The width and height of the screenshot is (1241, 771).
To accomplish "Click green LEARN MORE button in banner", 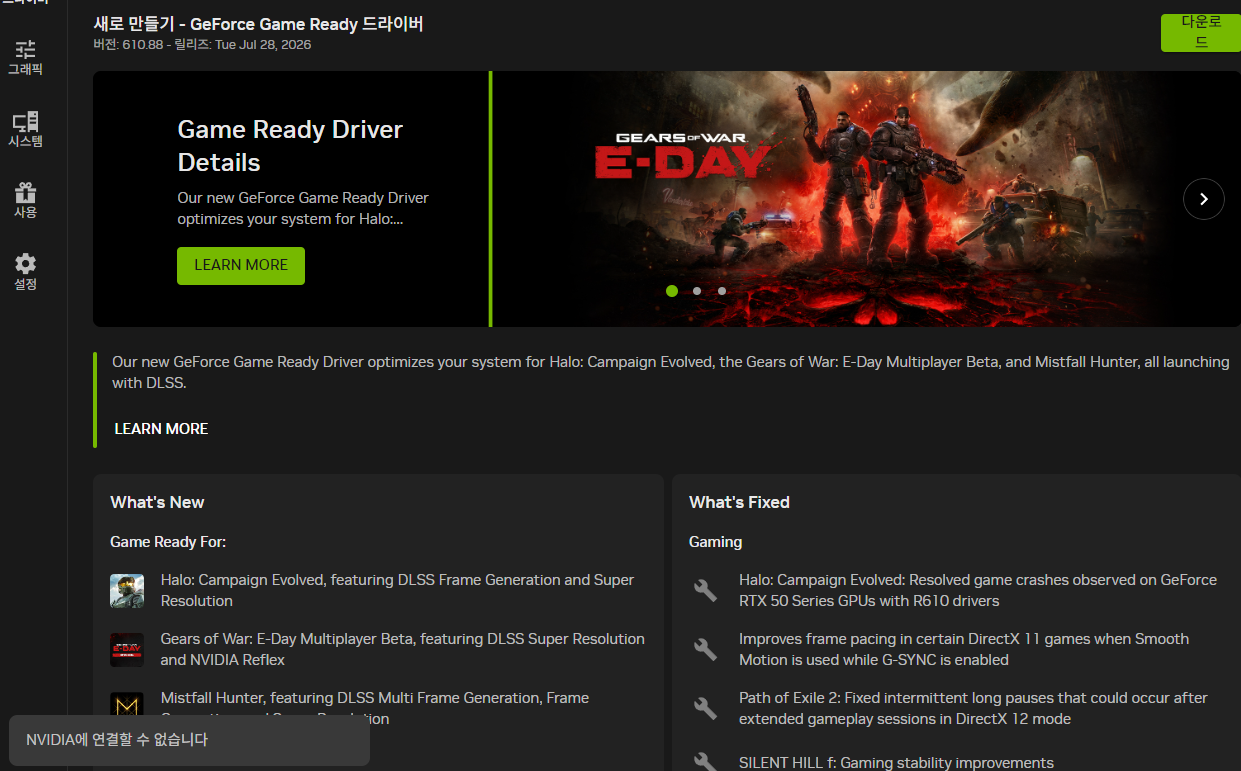I will click(x=241, y=265).
